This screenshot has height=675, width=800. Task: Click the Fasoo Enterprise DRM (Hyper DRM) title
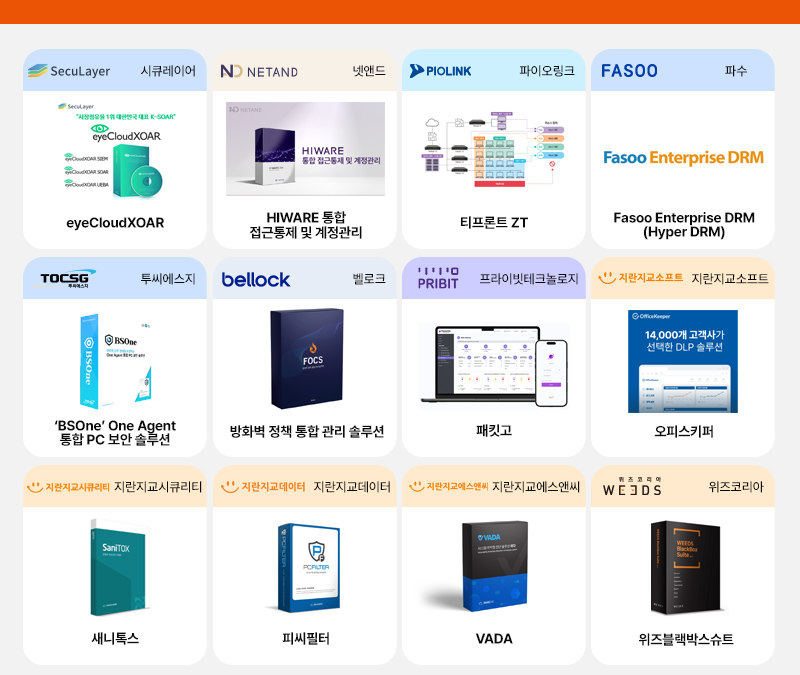[x=684, y=225]
